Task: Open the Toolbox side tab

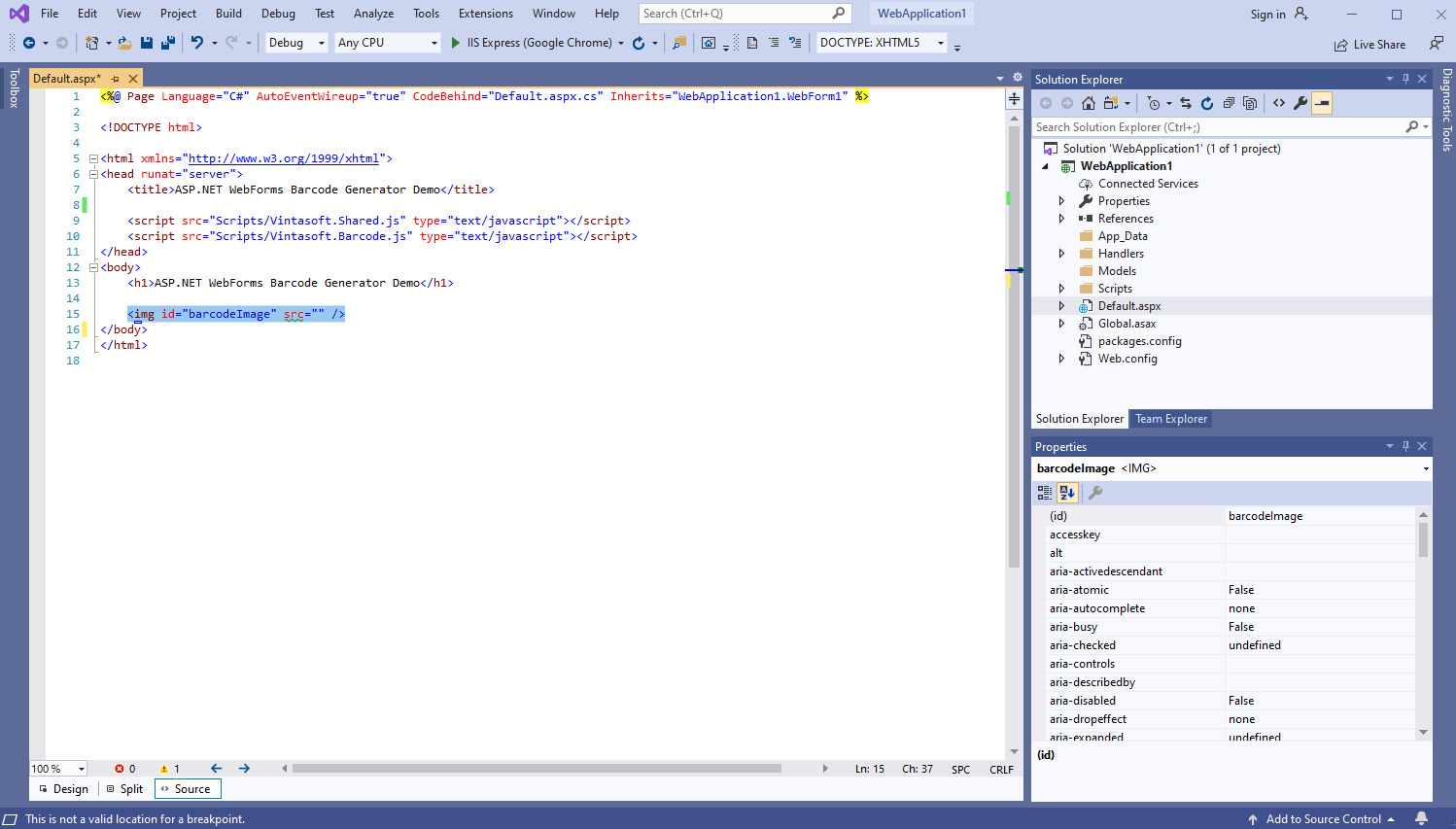Action: pyautogui.click(x=14, y=87)
